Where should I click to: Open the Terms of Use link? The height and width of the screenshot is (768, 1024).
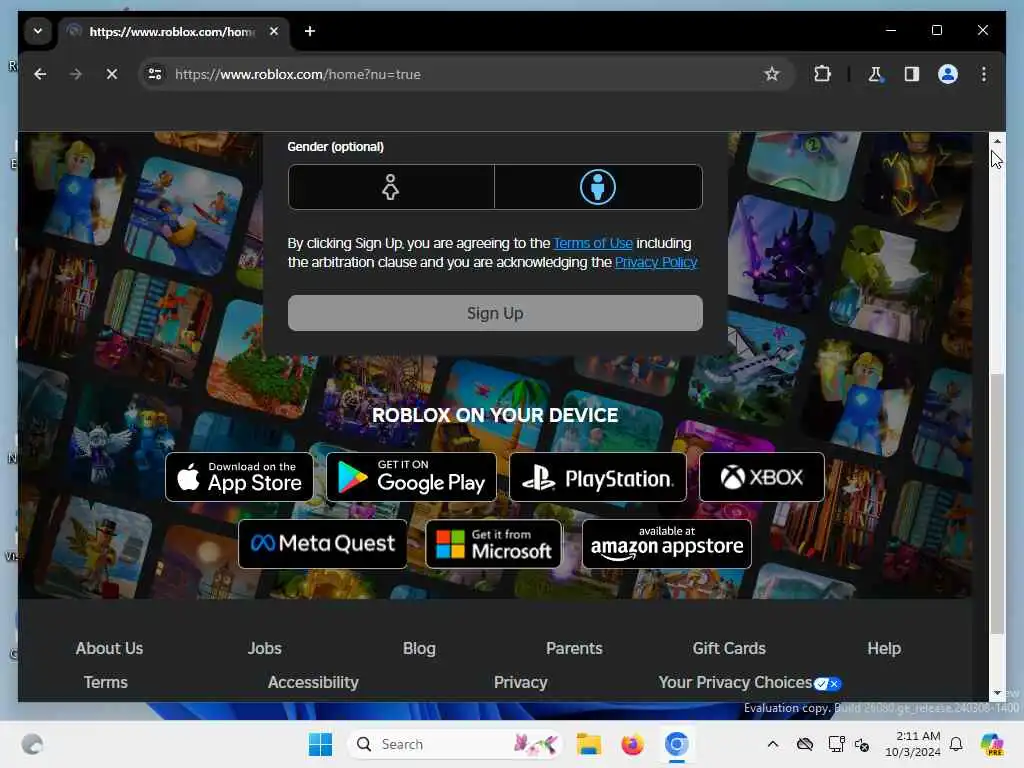[x=593, y=243]
